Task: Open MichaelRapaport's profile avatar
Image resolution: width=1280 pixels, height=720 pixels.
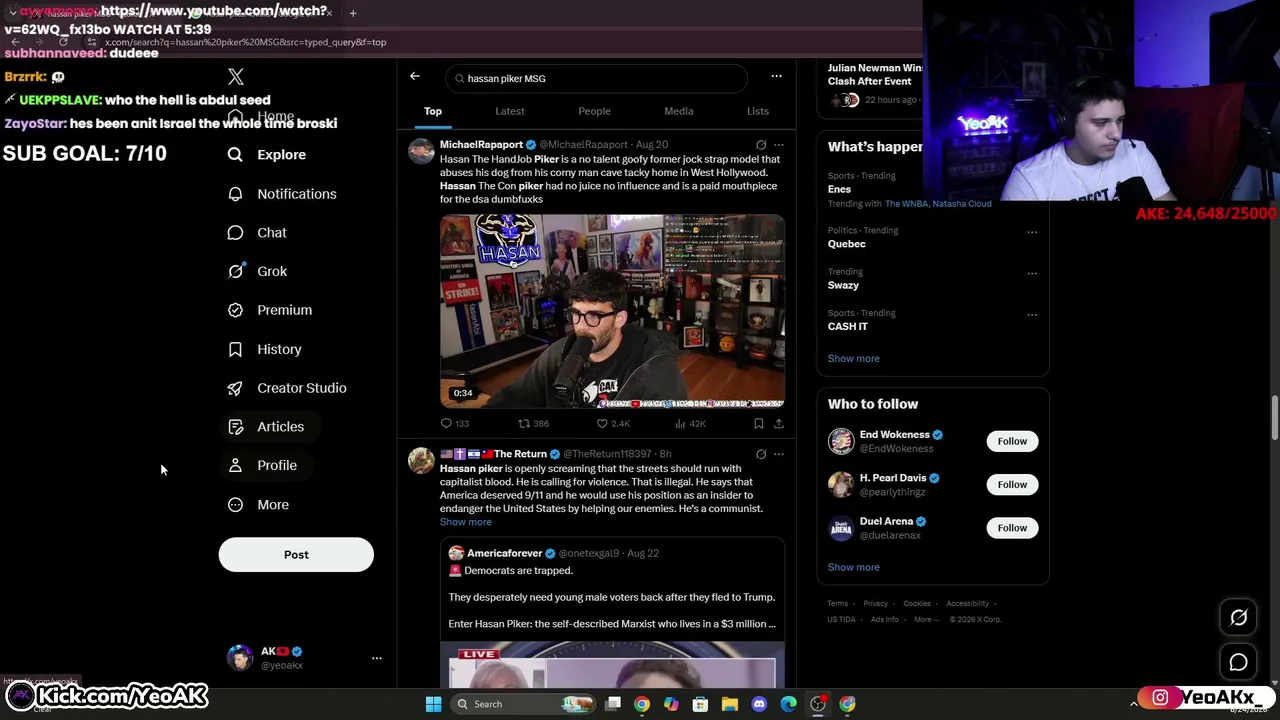Action: pos(421,151)
